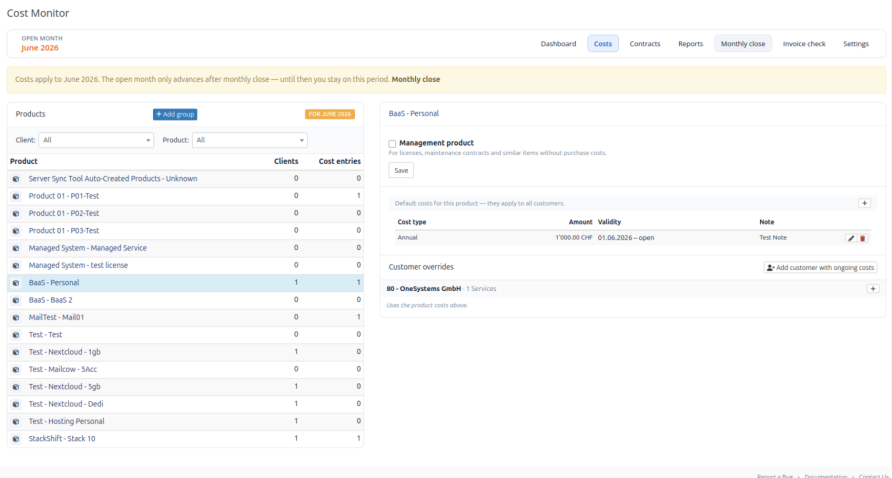Click the June 2026 open month label
The height and width of the screenshot is (478, 892).
40,48
